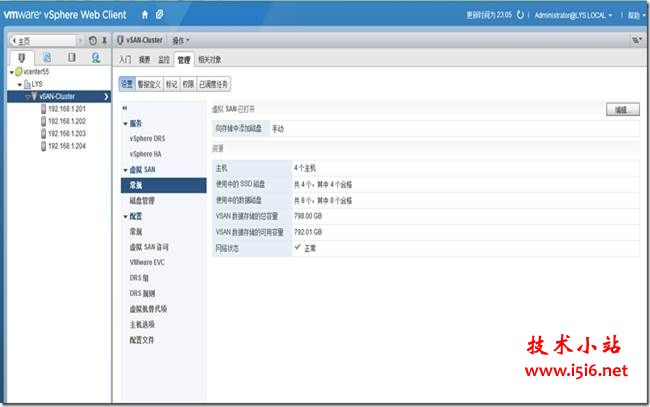650x407 pixels.
Task: Open DRS 组 settings
Action: (x=139, y=278)
